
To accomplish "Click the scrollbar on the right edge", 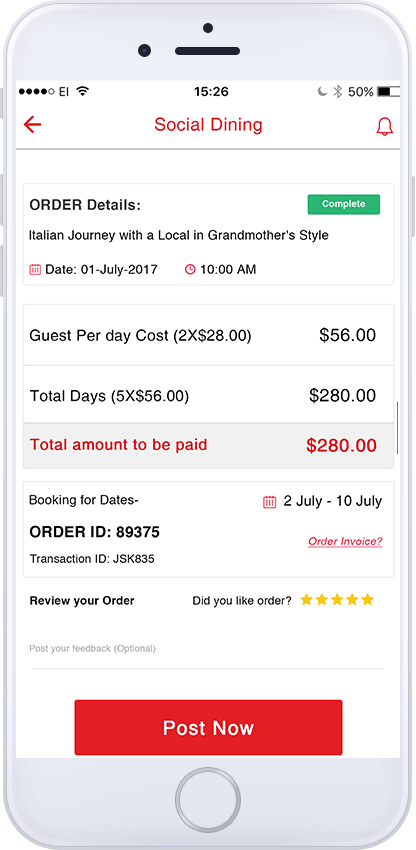I will [x=398, y=428].
